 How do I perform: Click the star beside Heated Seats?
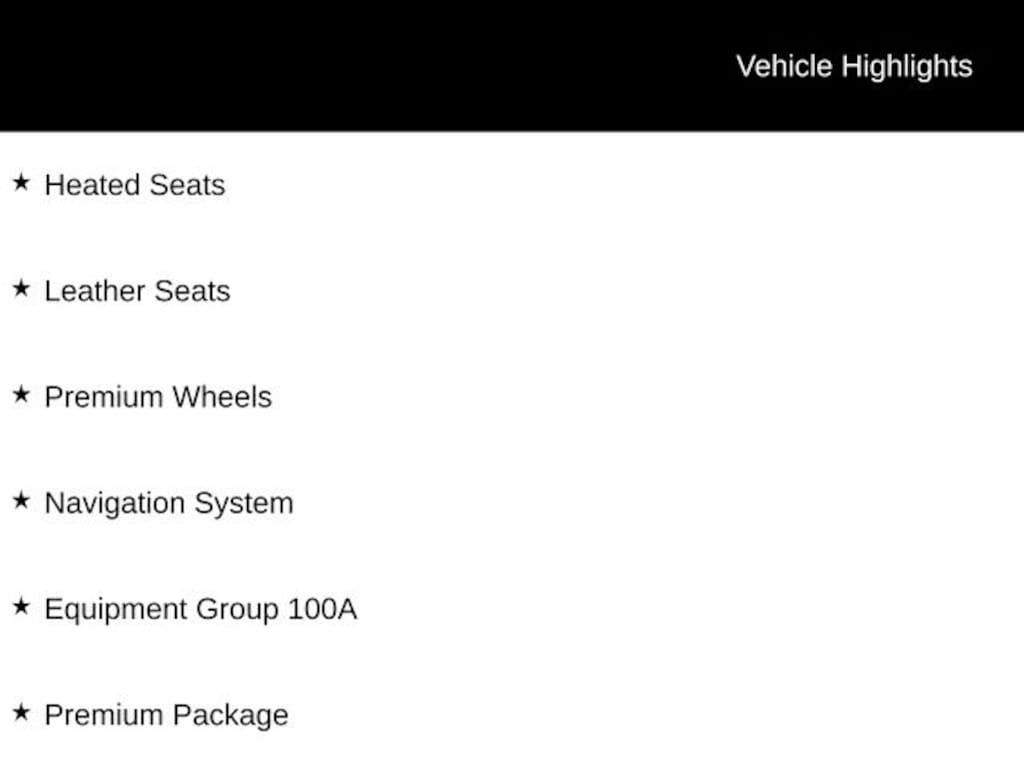(21, 183)
